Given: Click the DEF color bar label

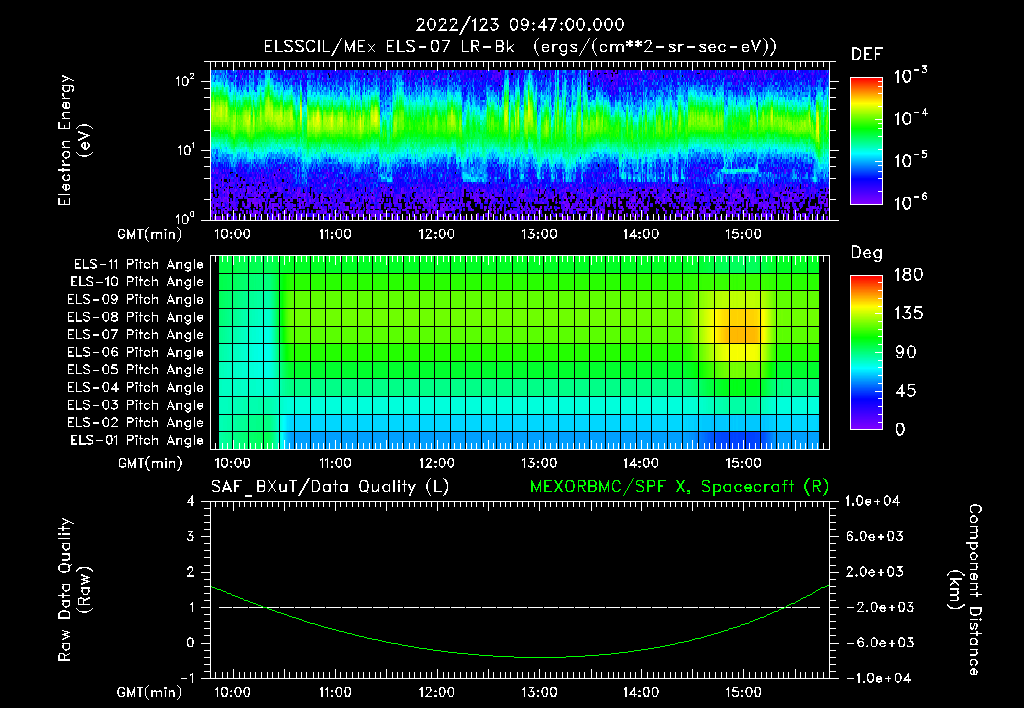Looking at the screenshot, I should (867, 55).
